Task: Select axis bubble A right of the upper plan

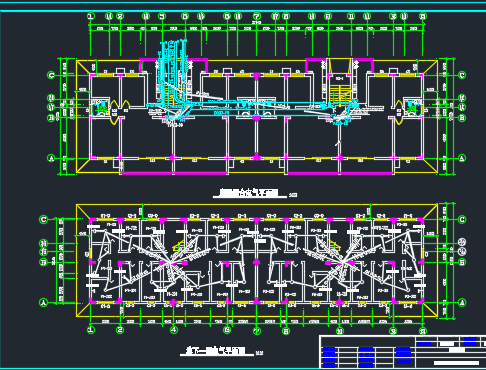Action: [462, 158]
